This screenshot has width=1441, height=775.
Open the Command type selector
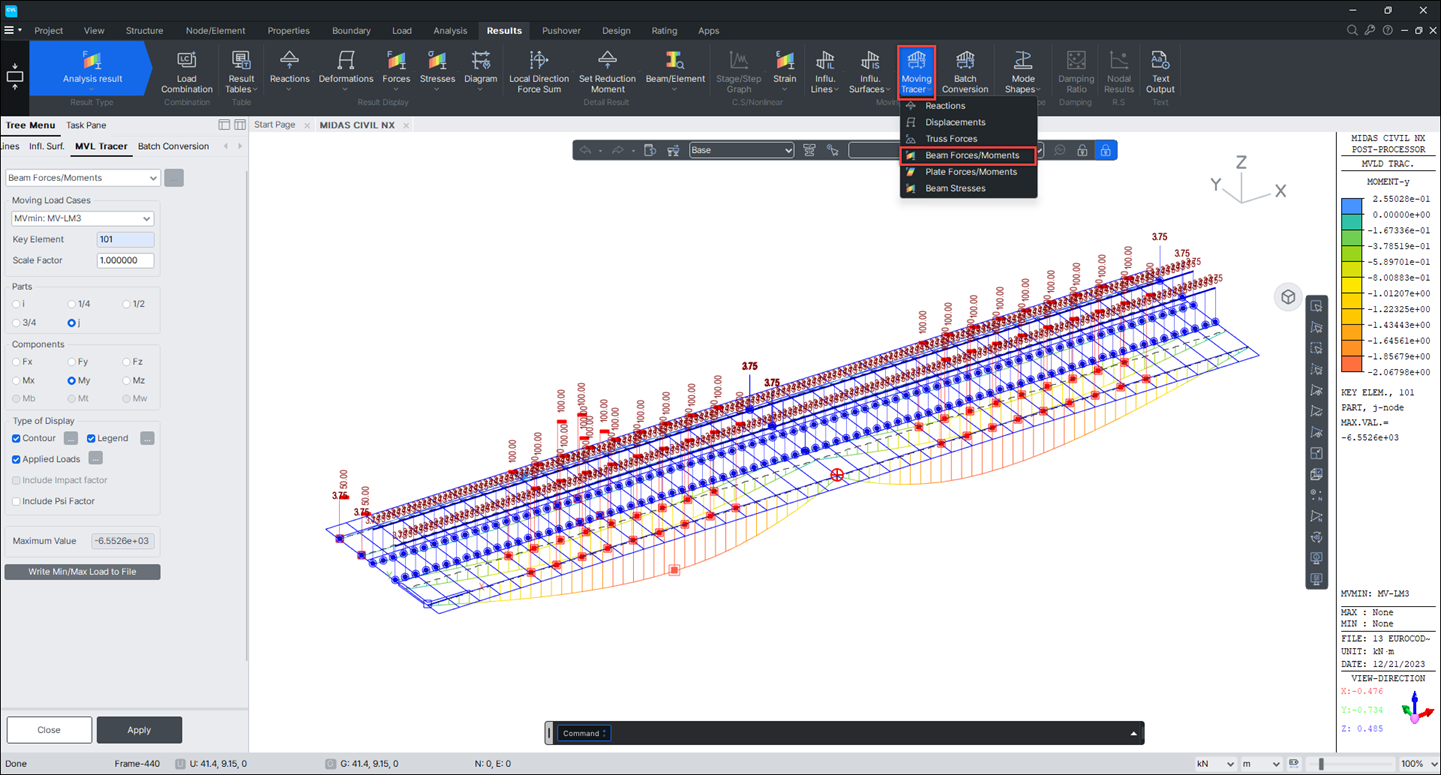point(583,733)
